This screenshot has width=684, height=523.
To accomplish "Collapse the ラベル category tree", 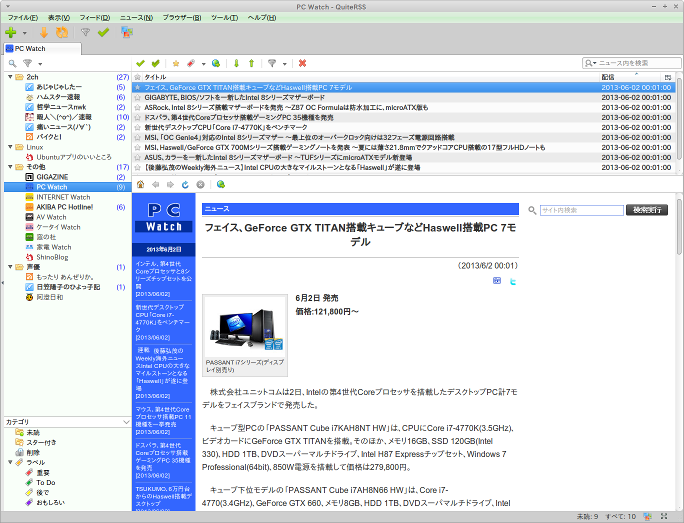I will 10,462.
